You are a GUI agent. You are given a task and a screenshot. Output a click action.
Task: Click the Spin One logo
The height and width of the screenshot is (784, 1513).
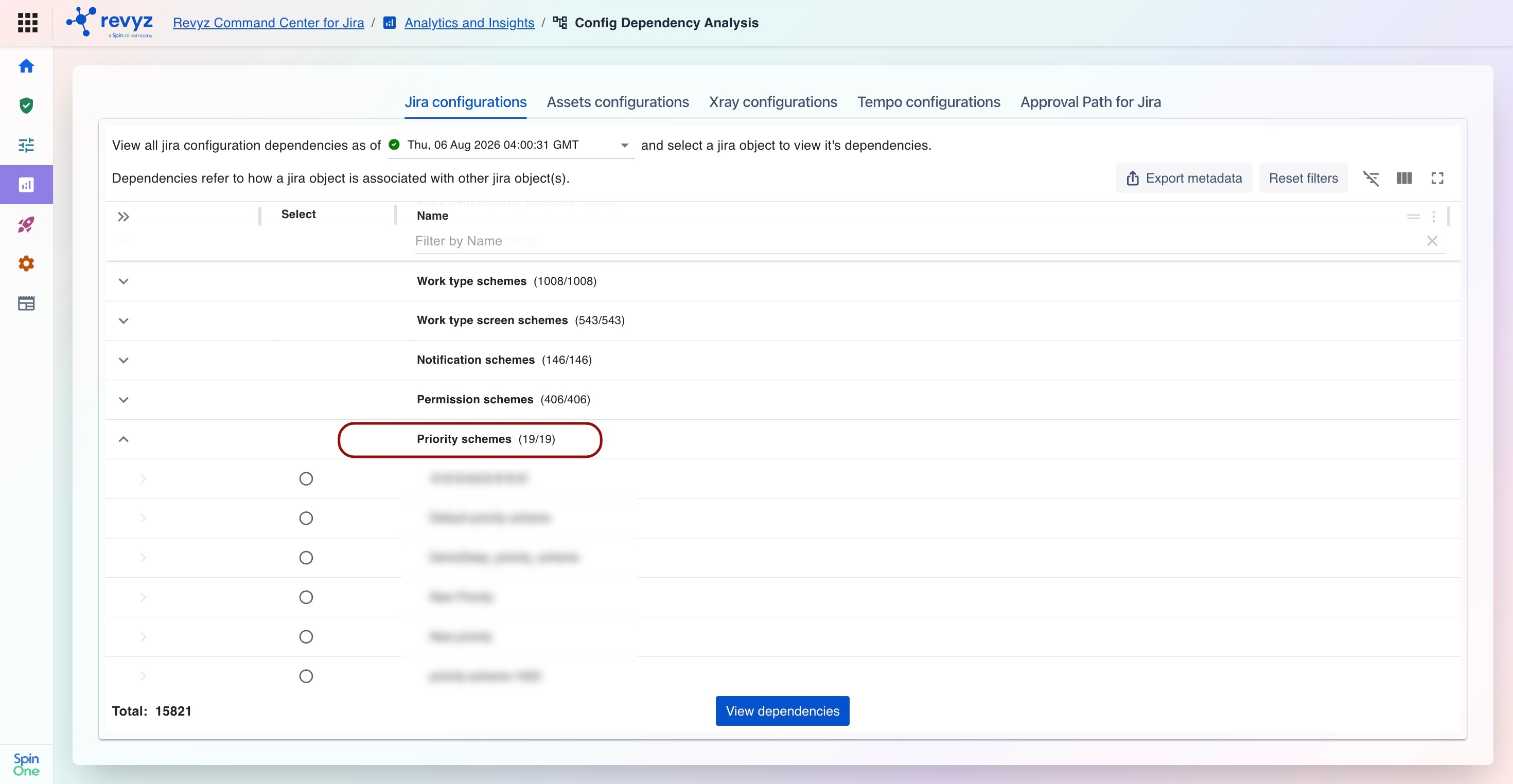[26, 764]
